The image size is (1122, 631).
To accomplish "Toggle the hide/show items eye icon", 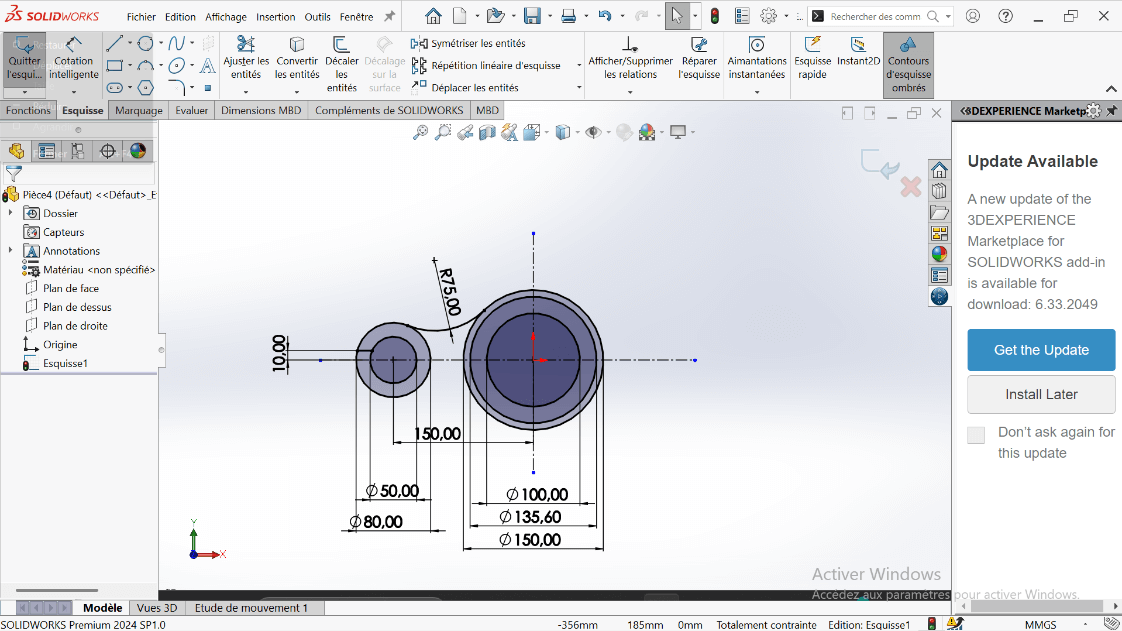I will [x=593, y=132].
